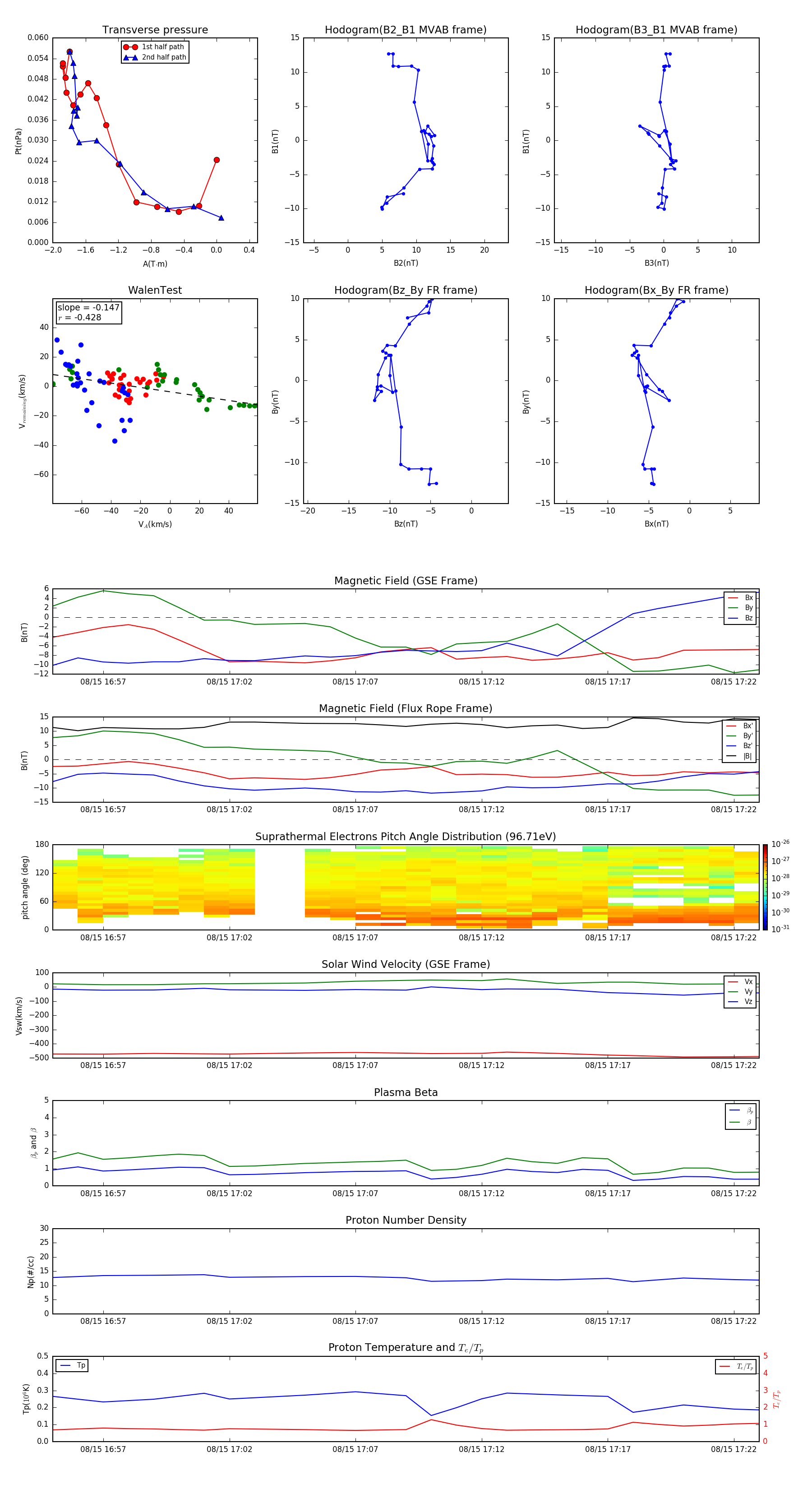Click the 'A(T·m)' x-axis label
The image size is (812, 1489).
tap(155, 264)
